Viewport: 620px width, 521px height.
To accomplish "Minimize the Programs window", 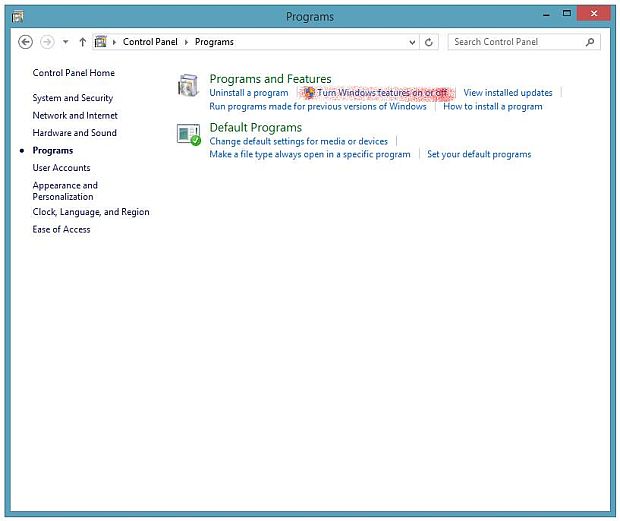I will click(x=546, y=15).
